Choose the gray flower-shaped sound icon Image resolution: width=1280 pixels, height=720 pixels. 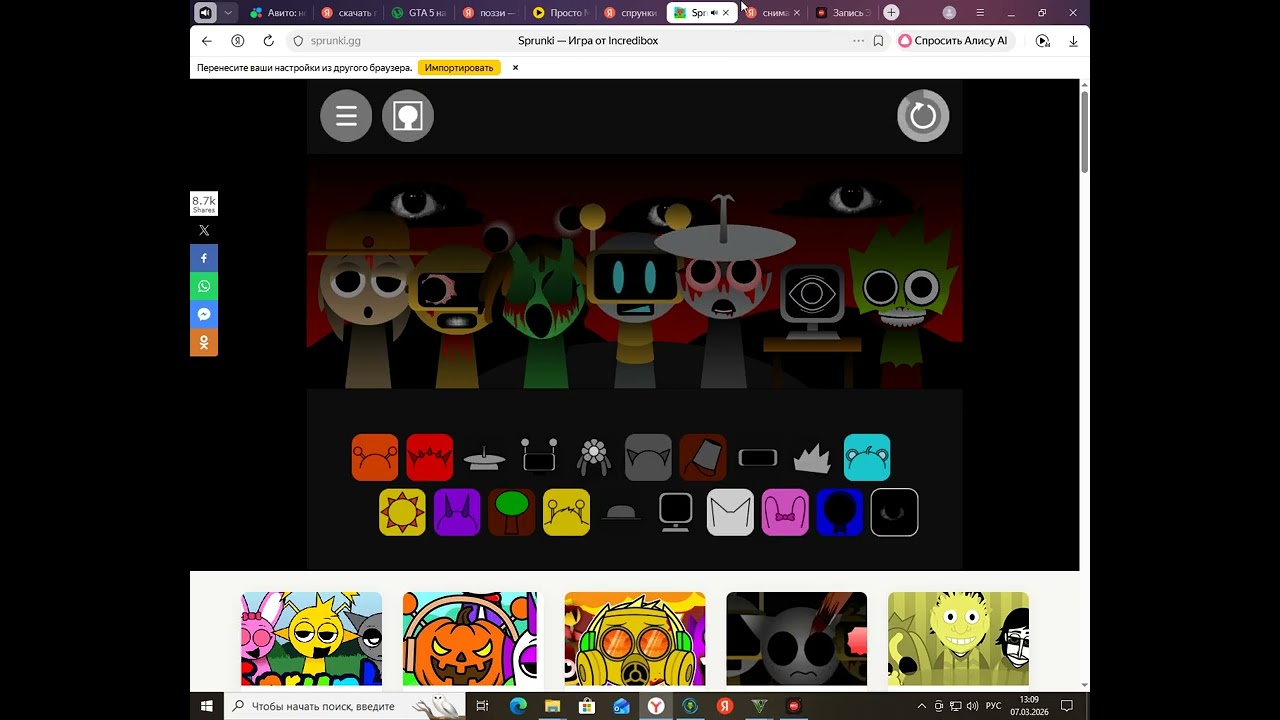pyautogui.click(x=594, y=458)
